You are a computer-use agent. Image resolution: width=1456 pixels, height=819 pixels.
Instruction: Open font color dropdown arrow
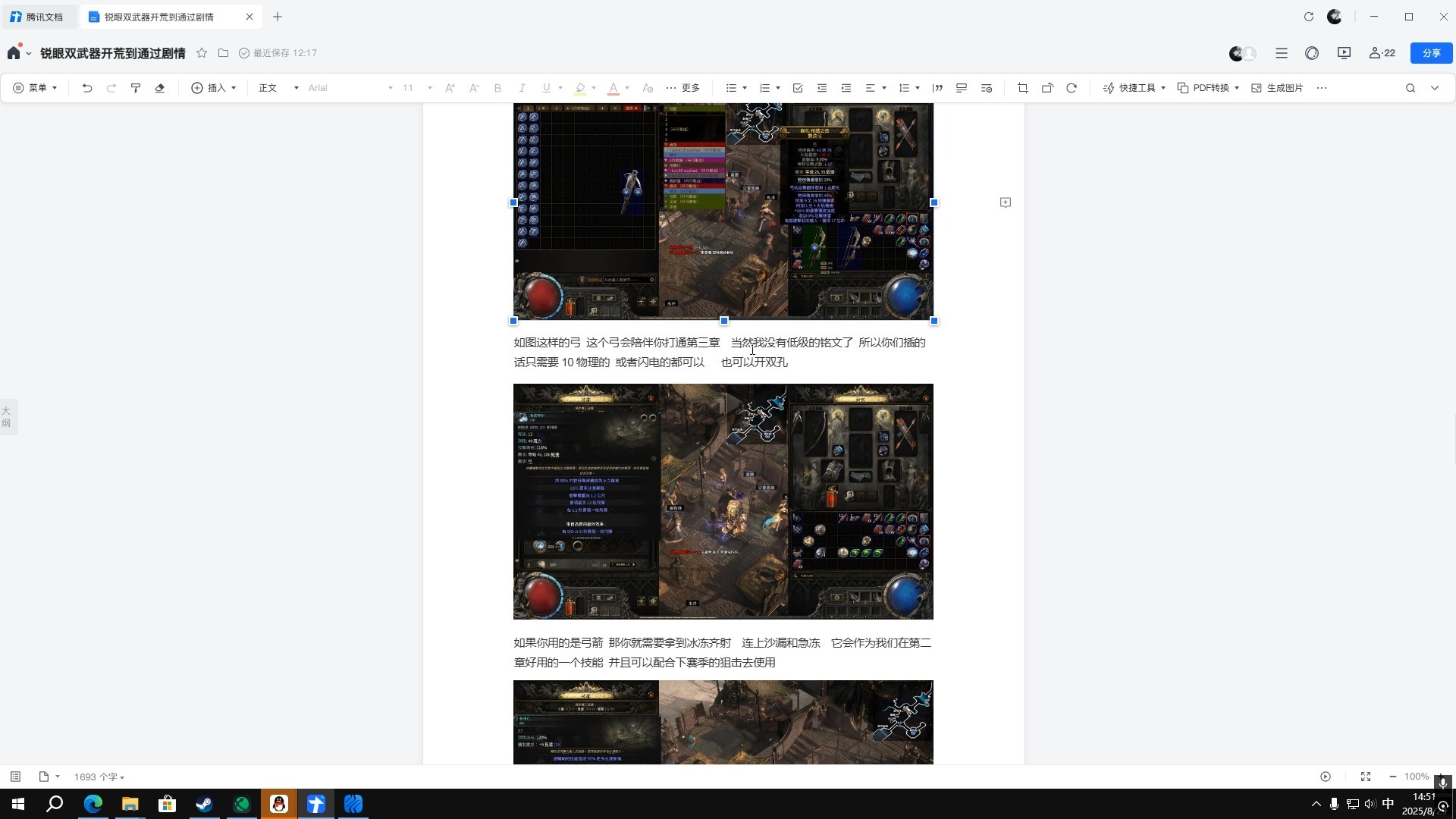(x=627, y=88)
